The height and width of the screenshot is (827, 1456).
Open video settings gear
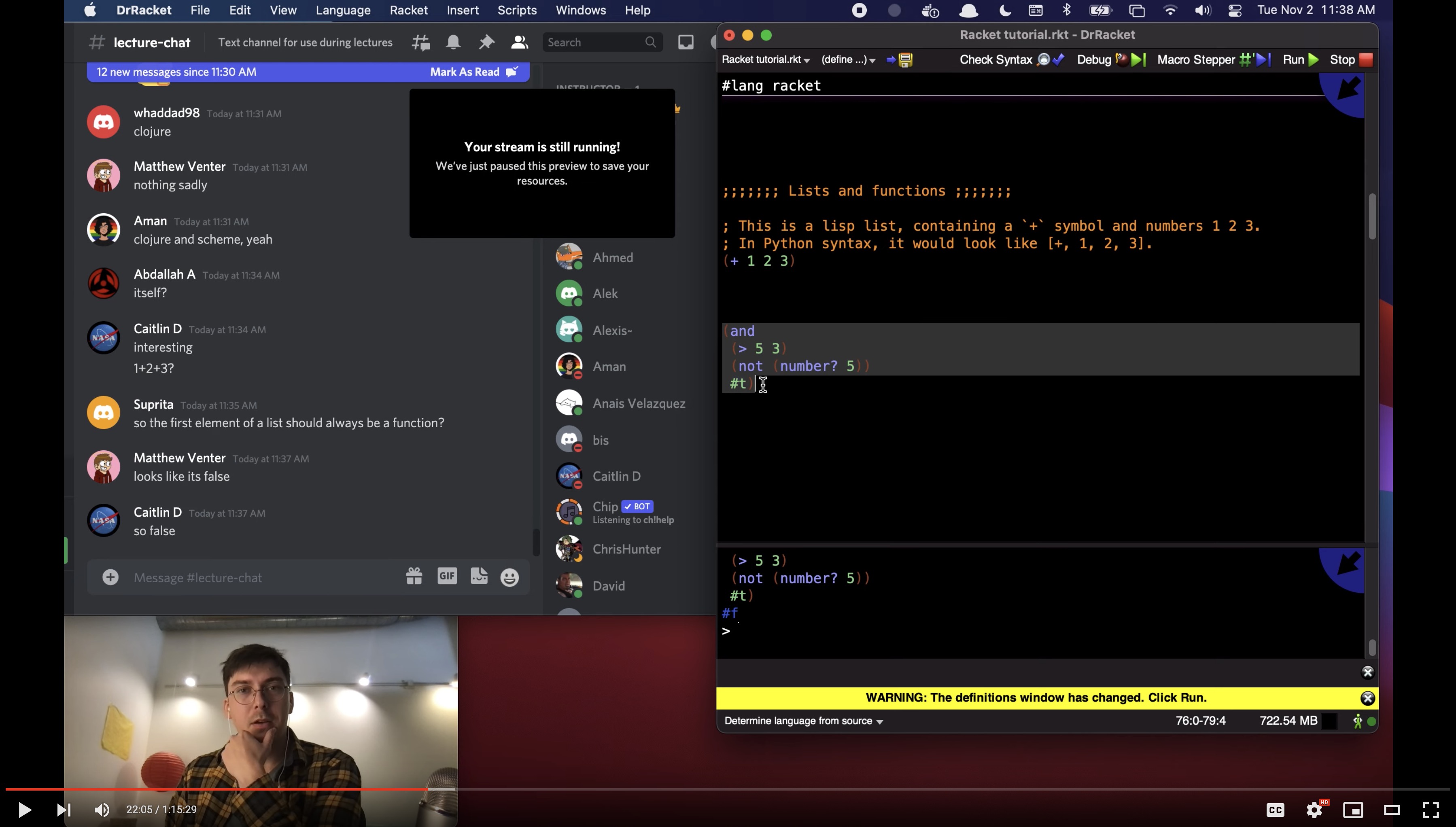[x=1314, y=810]
